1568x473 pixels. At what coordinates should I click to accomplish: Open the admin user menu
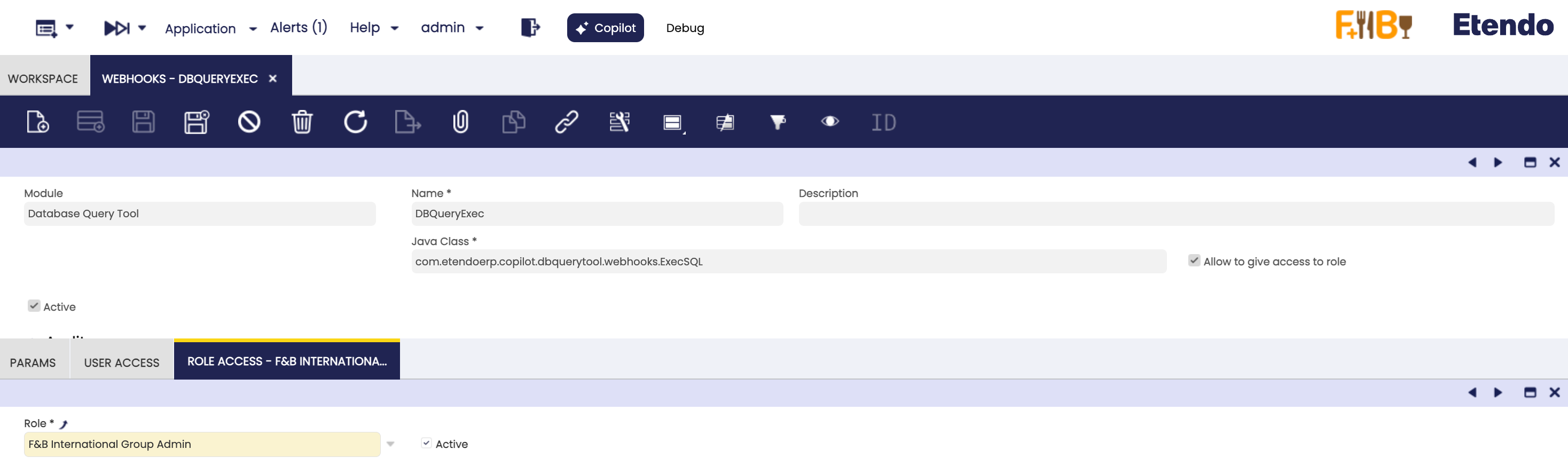(452, 28)
